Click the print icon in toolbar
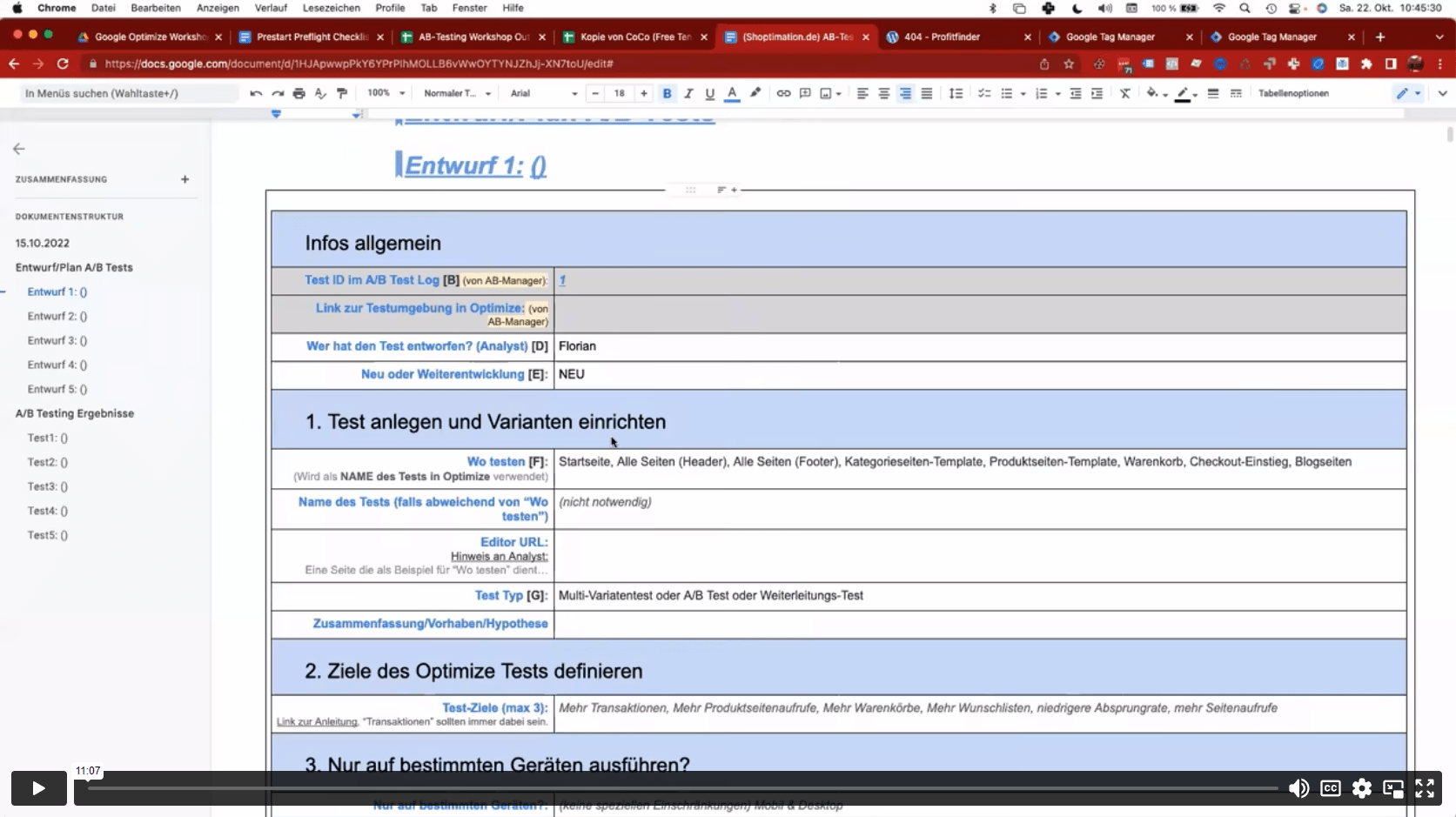Image resolution: width=1456 pixels, height=817 pixels. [299, 93]
